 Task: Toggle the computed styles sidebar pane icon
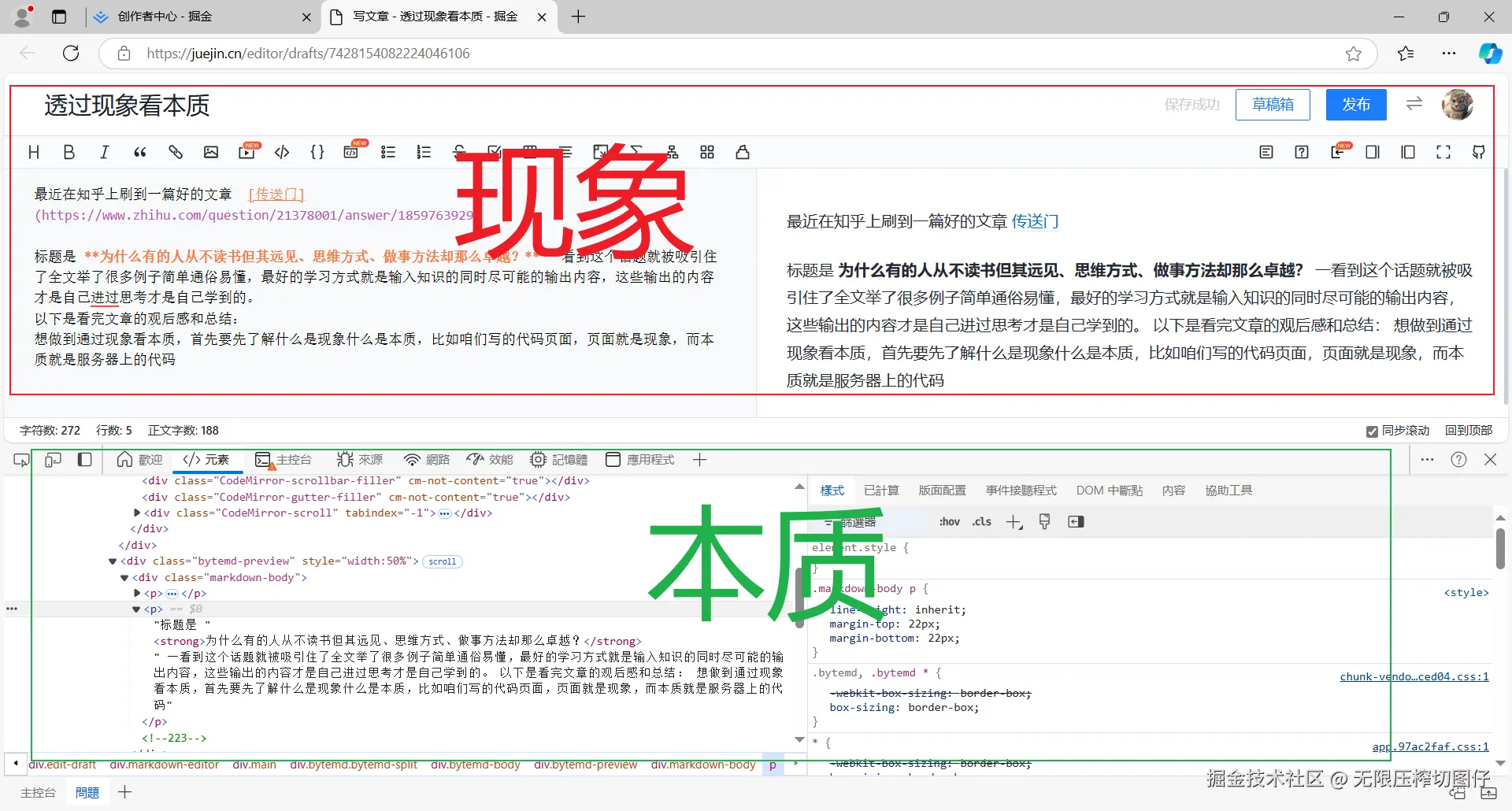(1076, 522)
